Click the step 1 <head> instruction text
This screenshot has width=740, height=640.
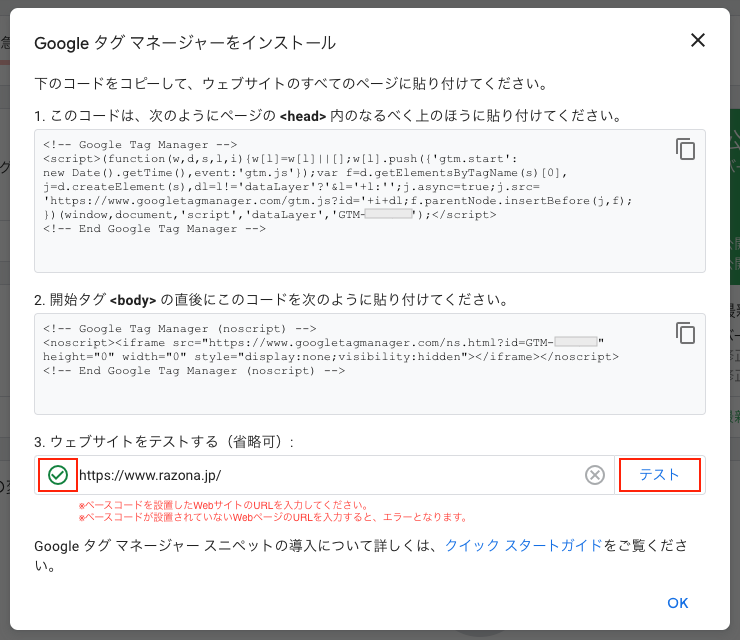tap(329, 116)
